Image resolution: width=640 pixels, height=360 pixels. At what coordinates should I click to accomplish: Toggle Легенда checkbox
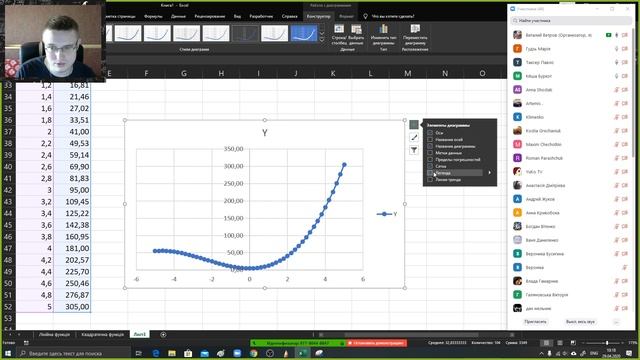point(430,173)
